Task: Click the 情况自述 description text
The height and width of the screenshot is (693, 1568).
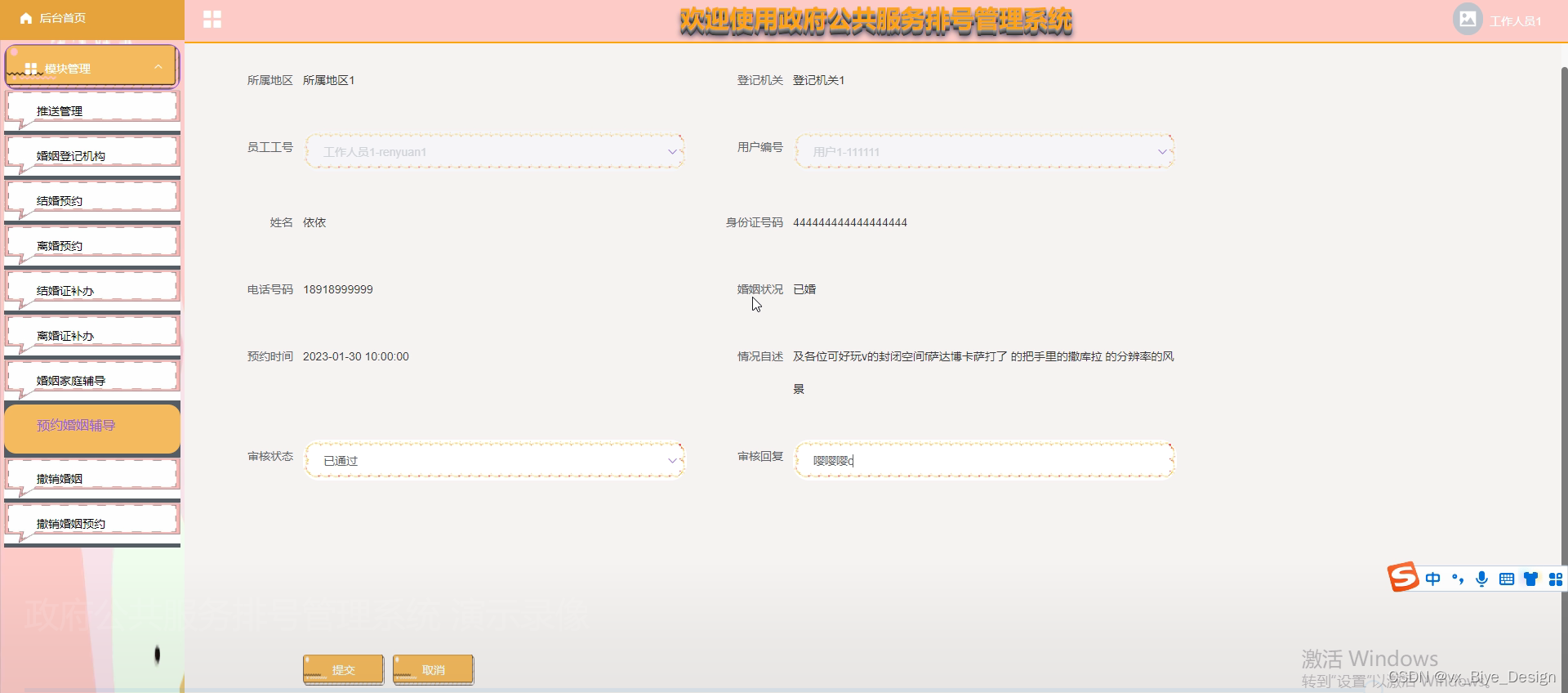Action: [983, 373]
